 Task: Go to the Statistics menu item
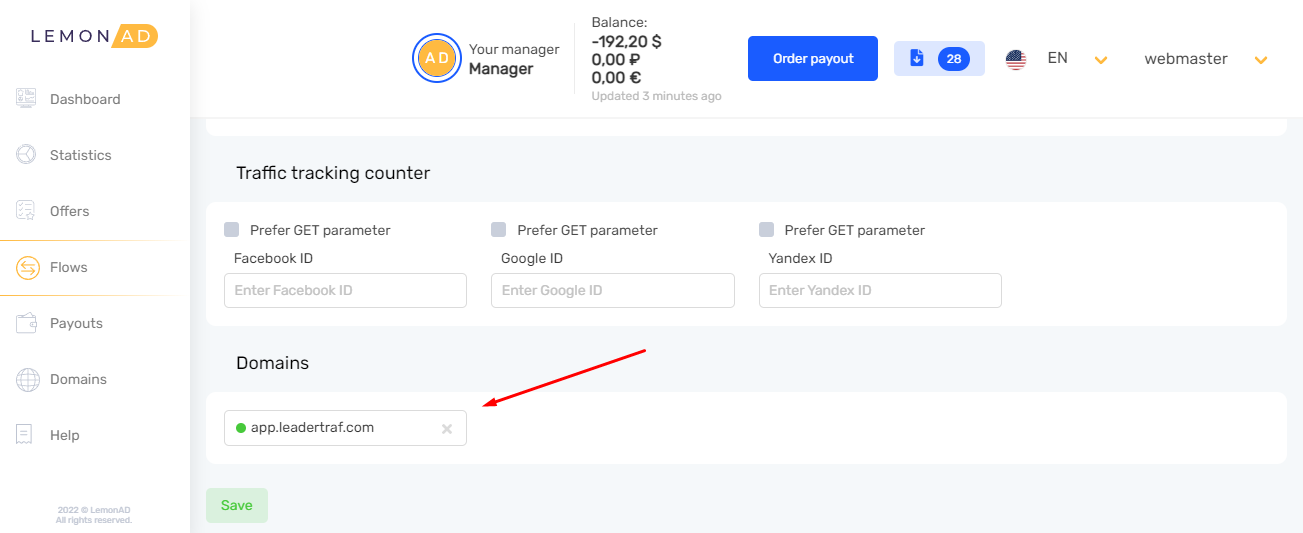click(x=80, y=155)
